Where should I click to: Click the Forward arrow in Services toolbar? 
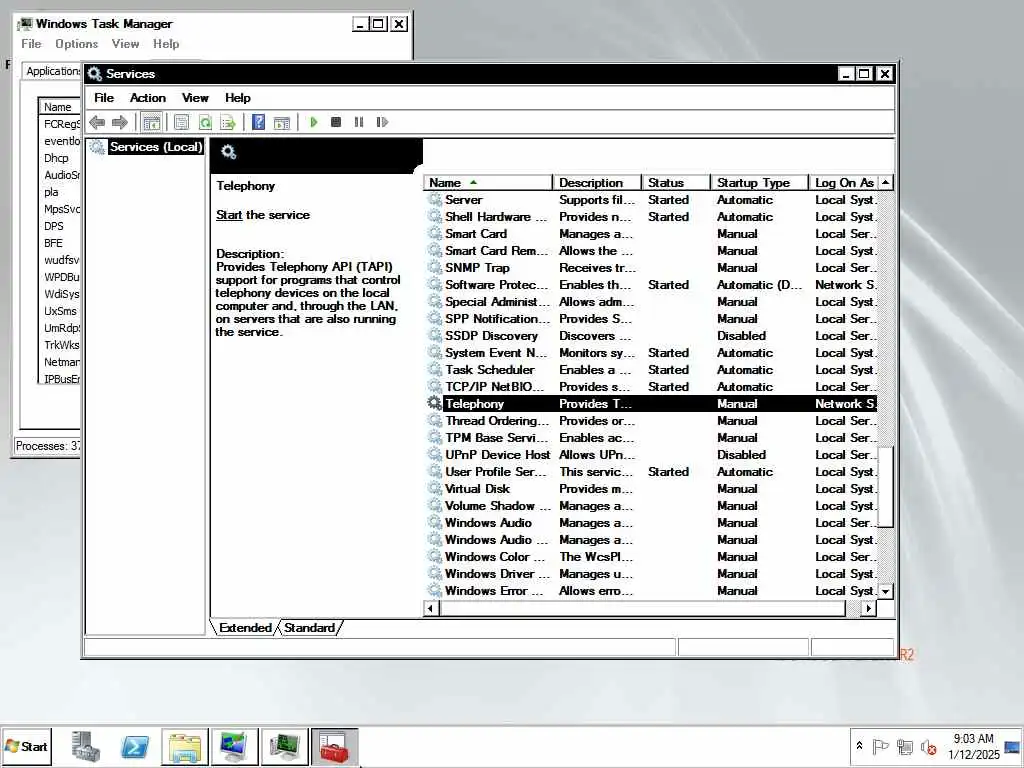pyautogui.click(x=120, y=122)
